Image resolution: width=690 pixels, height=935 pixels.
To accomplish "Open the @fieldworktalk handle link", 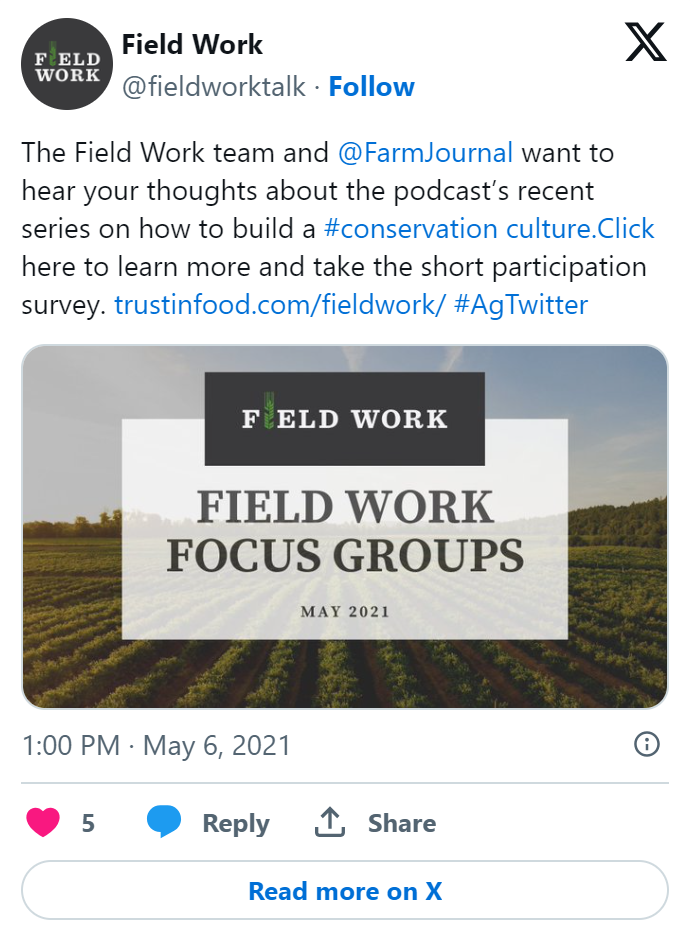I will point(214,87).
